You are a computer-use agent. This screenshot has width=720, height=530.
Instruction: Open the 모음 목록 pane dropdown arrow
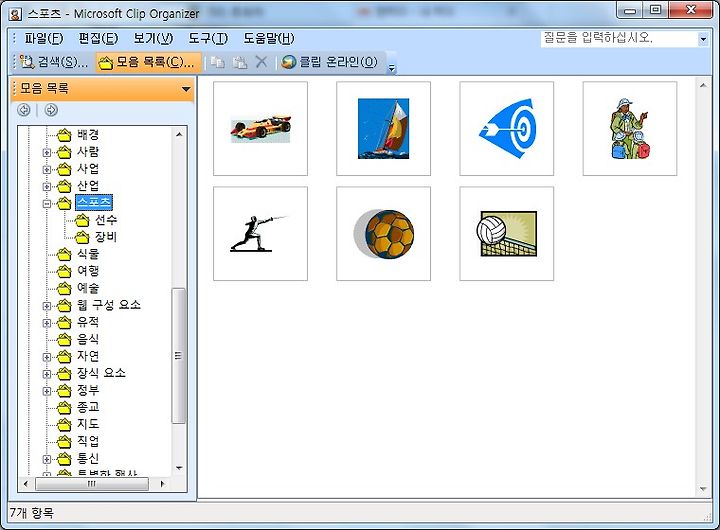186,89
